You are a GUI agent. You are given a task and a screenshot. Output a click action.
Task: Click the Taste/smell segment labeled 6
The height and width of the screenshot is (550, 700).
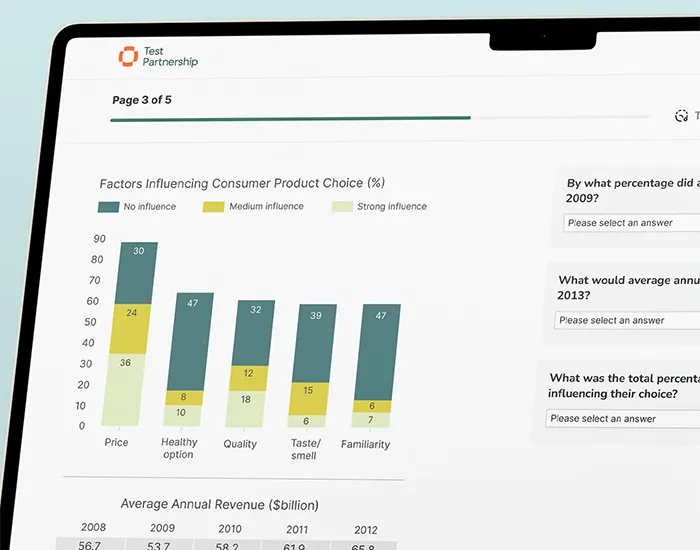[306, 421]
